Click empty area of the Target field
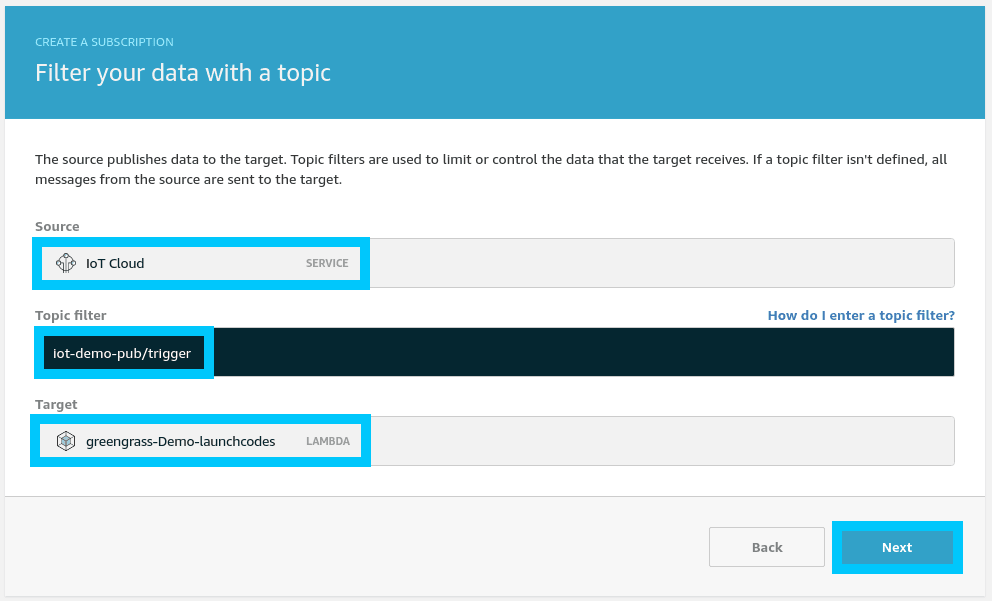Viewport: 992px width, 601px height. (x=660, y=441)
